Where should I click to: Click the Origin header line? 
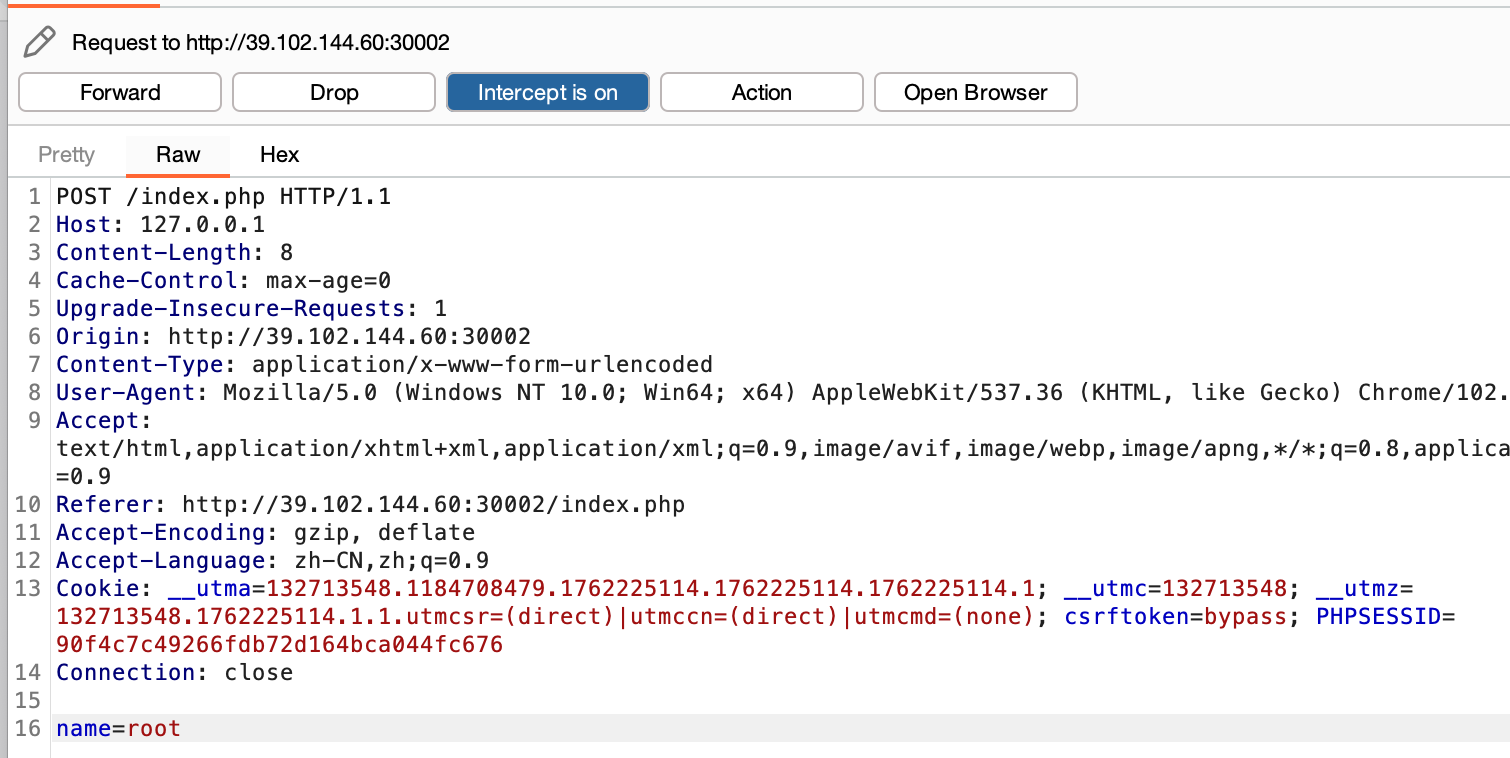[x=292, y=337]
